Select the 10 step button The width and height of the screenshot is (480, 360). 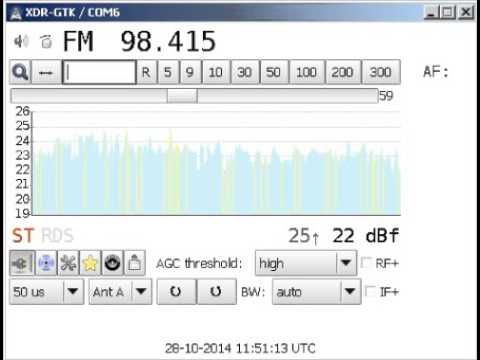(x=216, y=72)
